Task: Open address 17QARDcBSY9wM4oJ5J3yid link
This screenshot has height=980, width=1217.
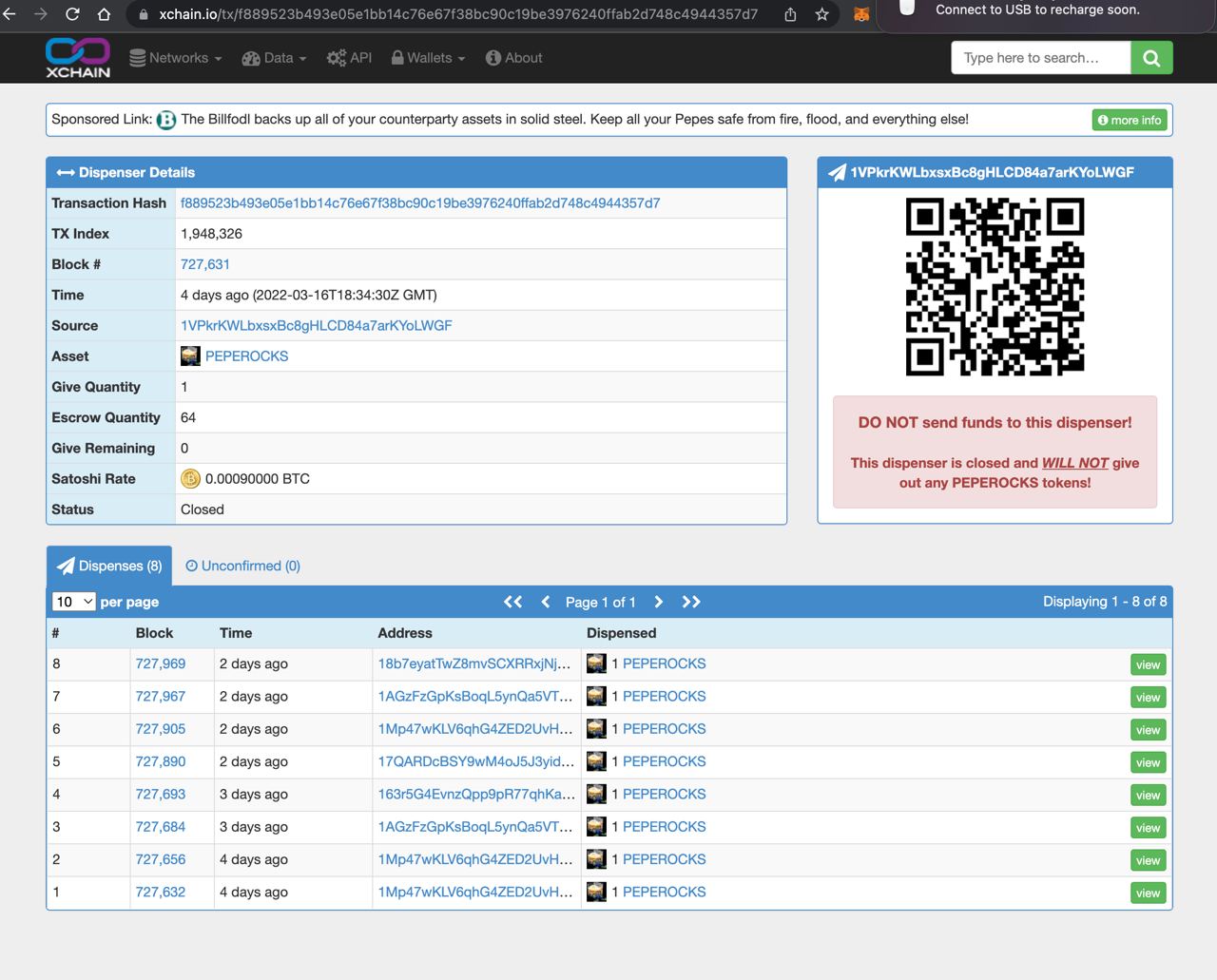Action: pos(476,761)
